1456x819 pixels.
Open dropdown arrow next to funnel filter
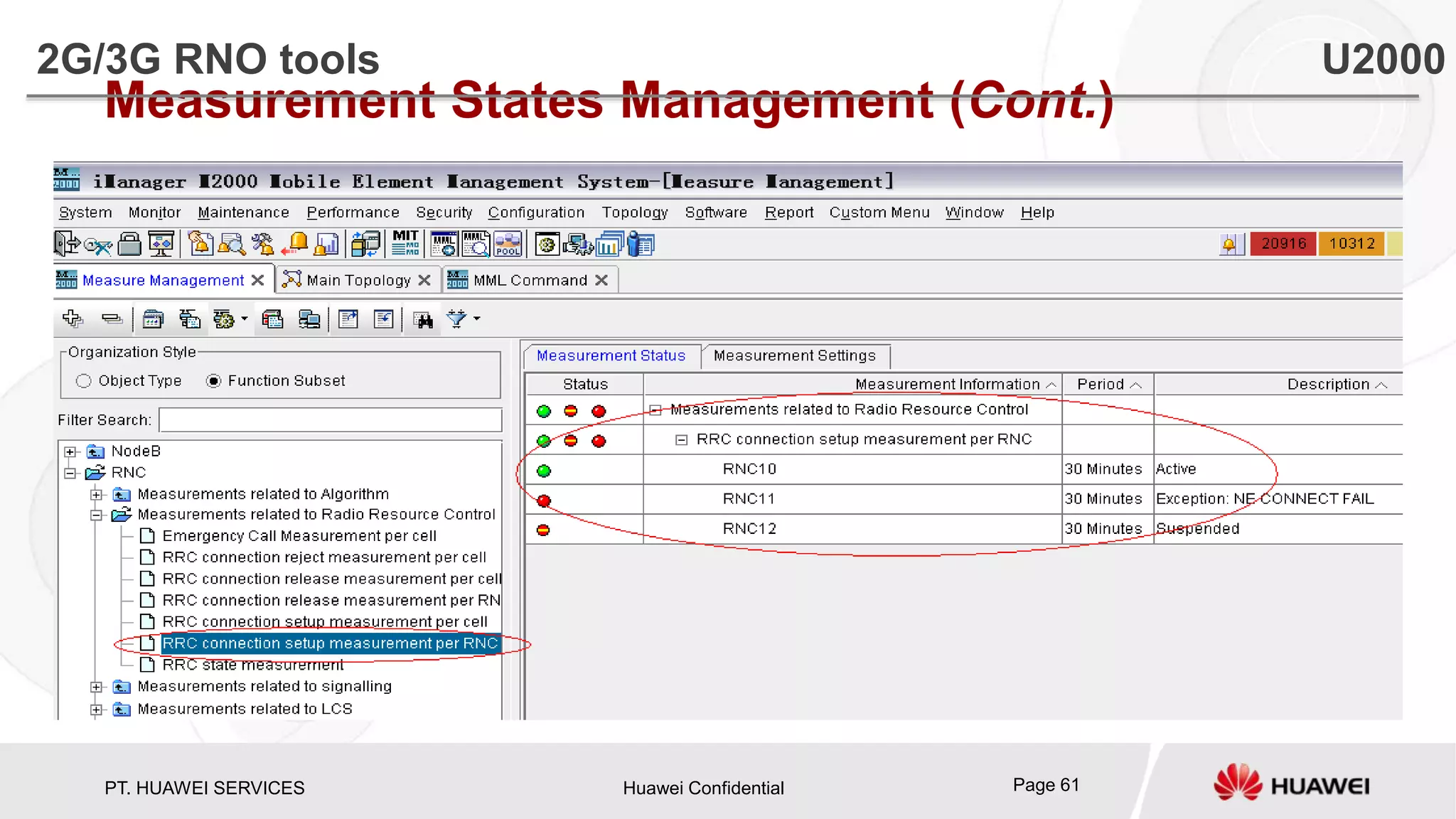click(477, 318)
